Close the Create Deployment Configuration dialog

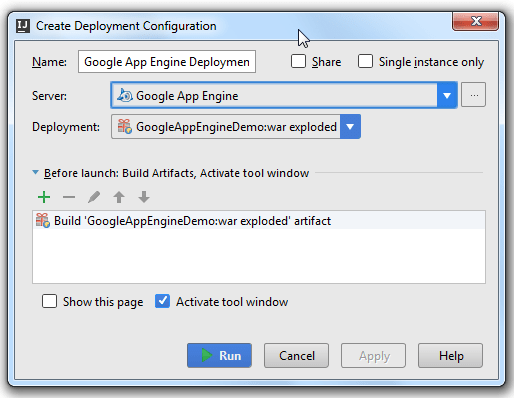475,21
